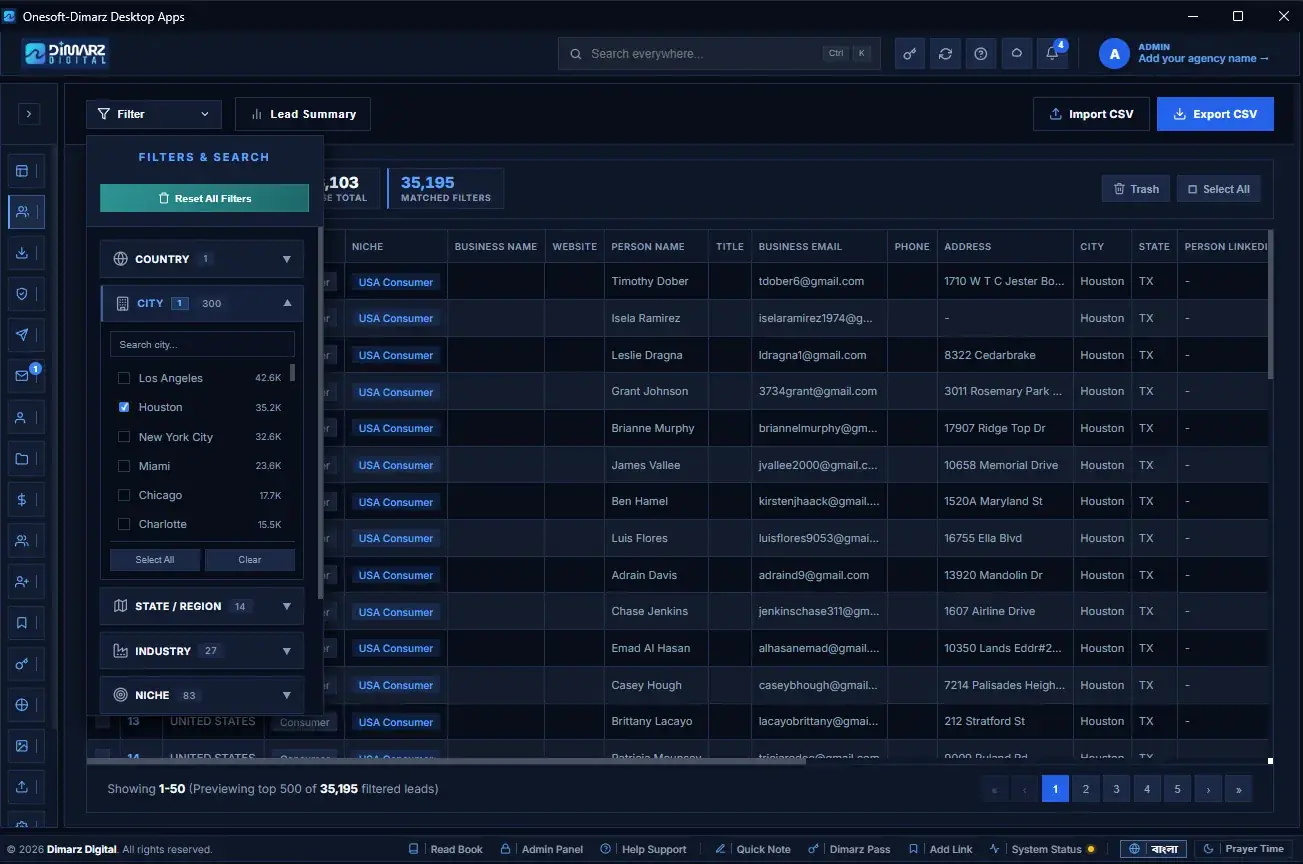Image resolution: width=1303 pixels, height=864 pixels.
Task: Open the dashboard layout icon in sidebar
Action: (22, 171)
